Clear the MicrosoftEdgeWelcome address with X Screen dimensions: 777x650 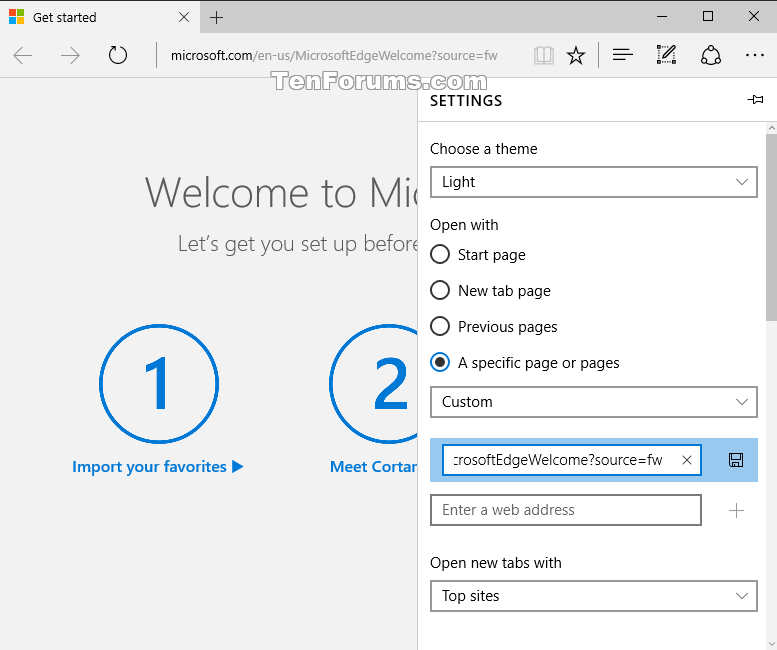(687, 460)
